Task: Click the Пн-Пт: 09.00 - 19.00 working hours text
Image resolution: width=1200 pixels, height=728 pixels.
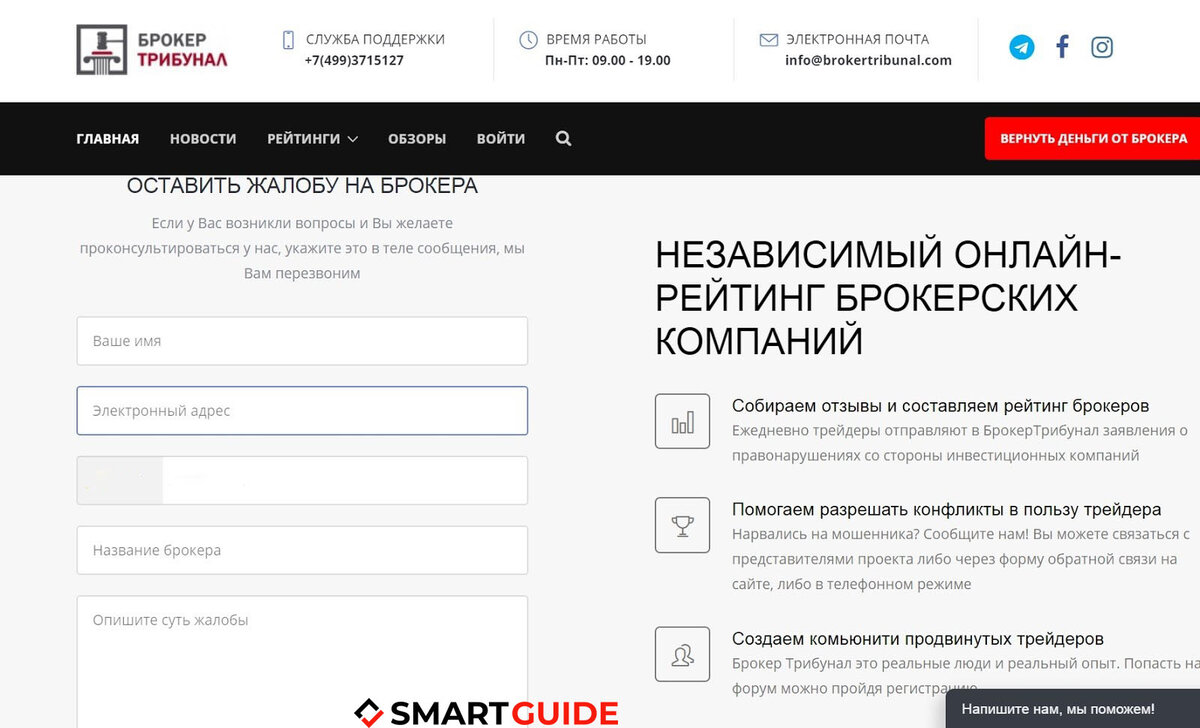Action: (608, 60)
